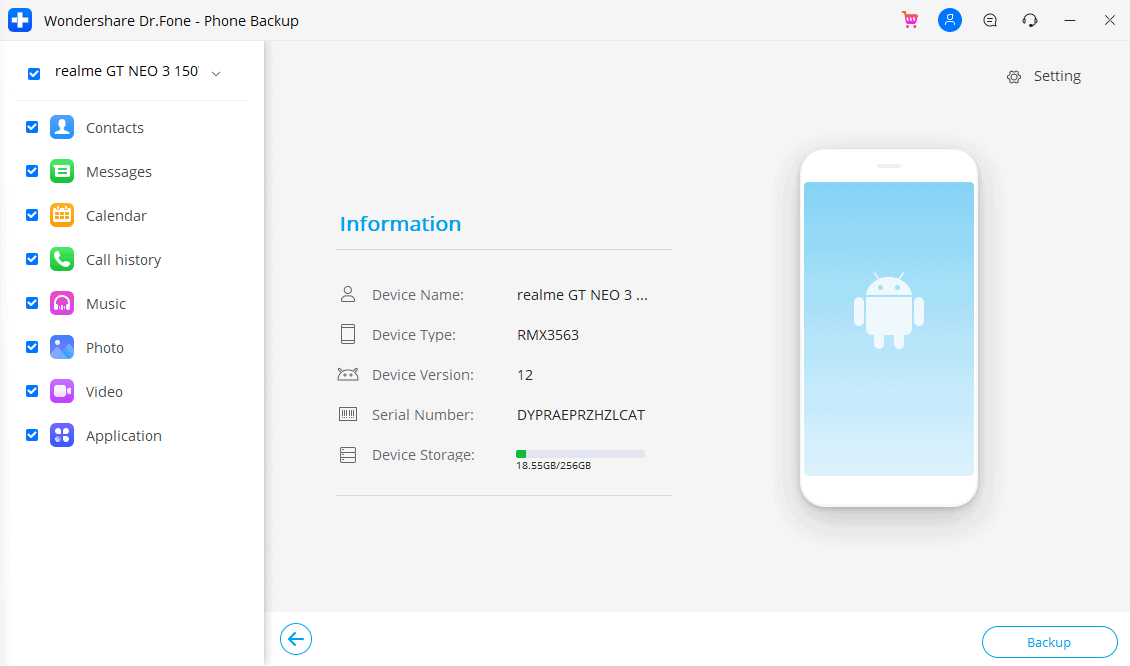1130x666 pixels.
Task: Click the Call history phone icon
Action: (x=62, y=259)
